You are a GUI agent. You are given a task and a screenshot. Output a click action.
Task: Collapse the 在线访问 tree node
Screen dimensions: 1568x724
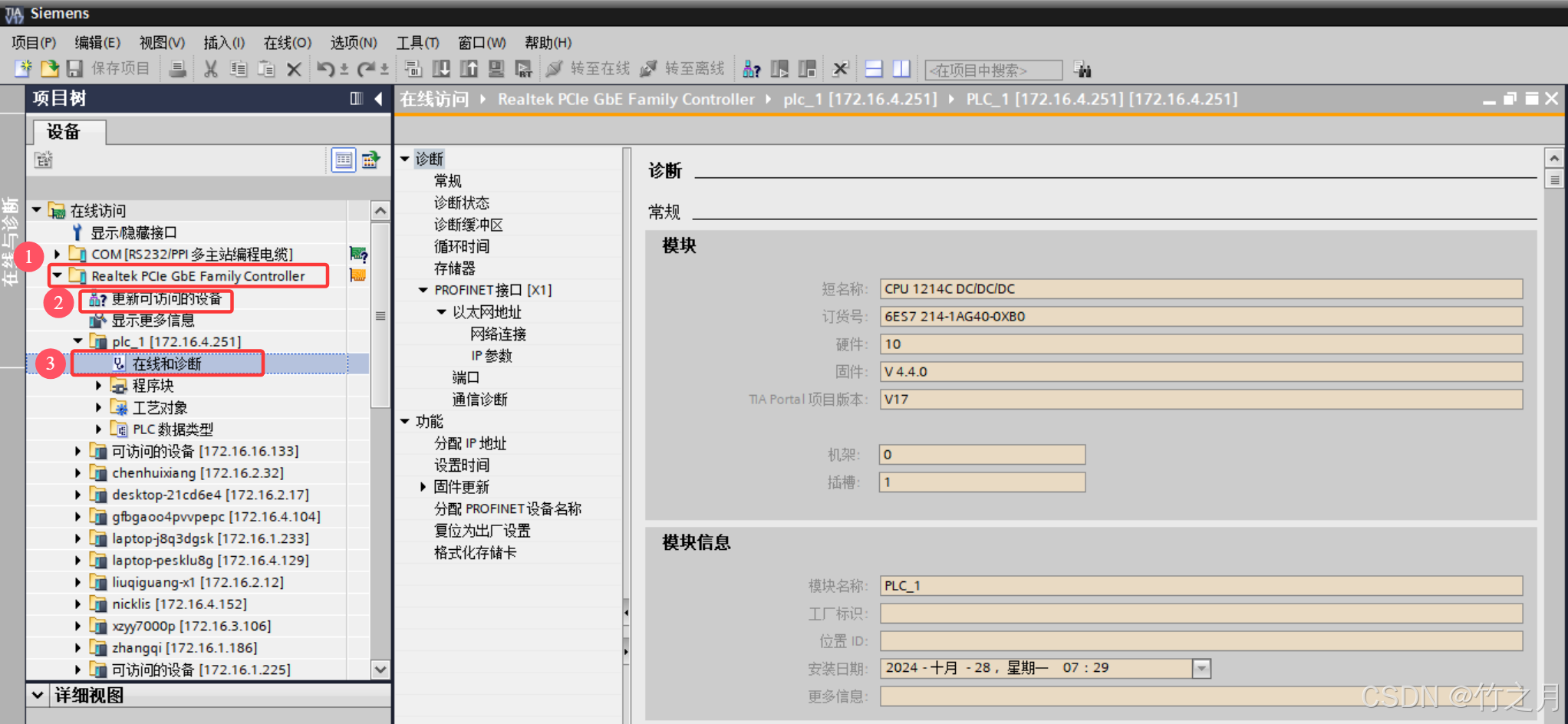tap(36, 209)
